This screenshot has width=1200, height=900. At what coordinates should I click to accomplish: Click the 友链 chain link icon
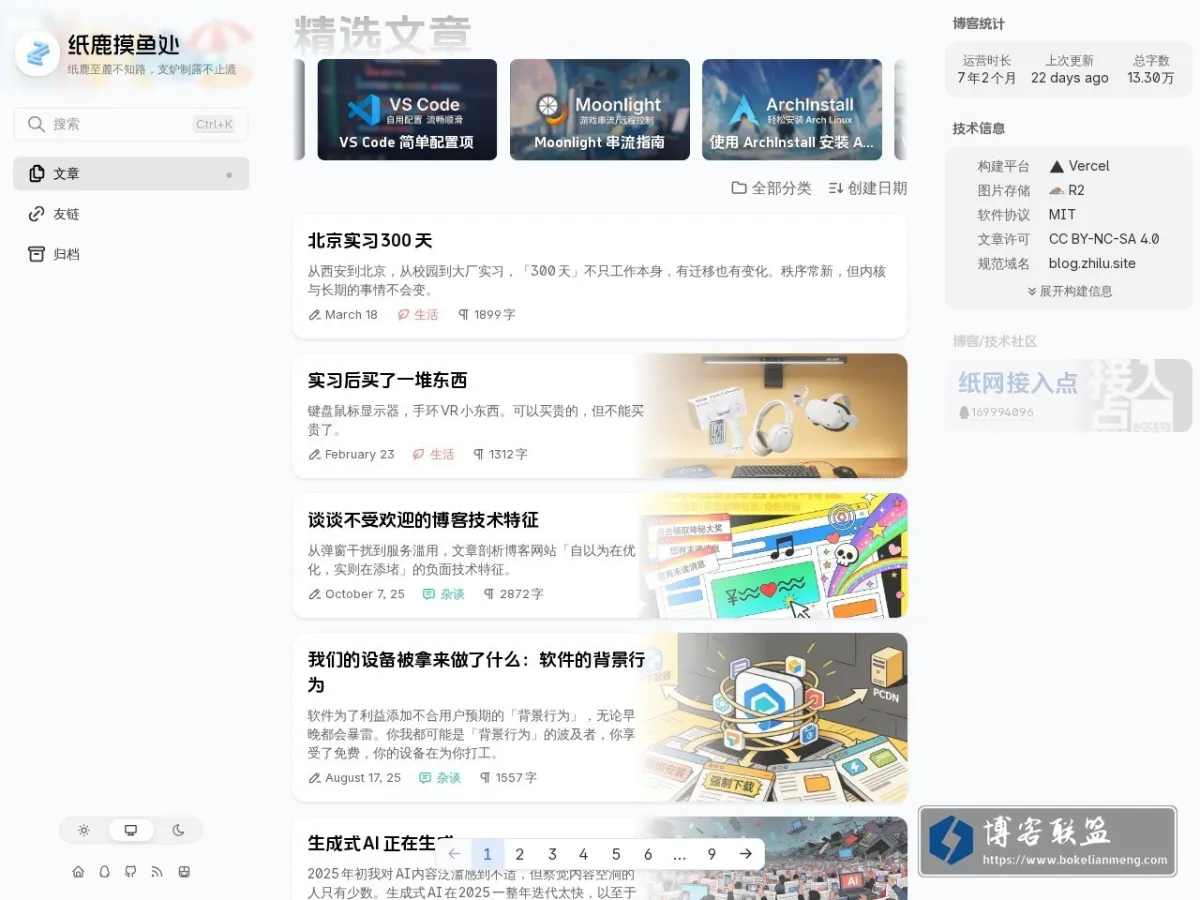coord(37,214)
